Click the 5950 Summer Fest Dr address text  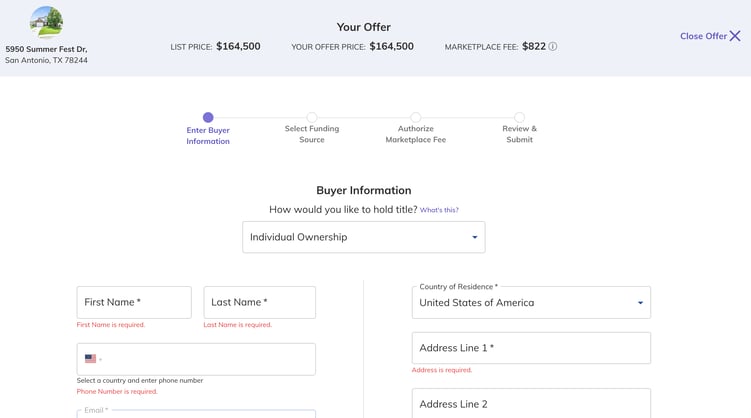tap(46, 49)
